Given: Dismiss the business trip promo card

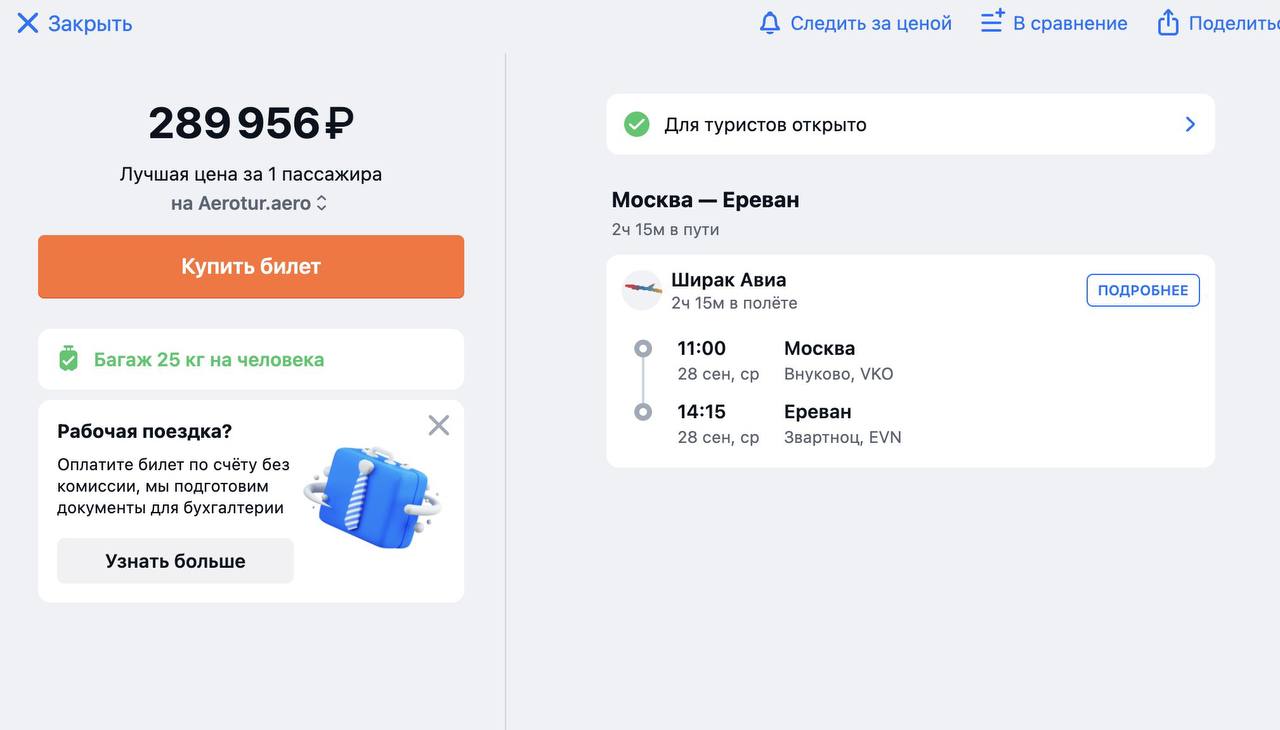Looking at the screenshot, I should tap(438, 426).
